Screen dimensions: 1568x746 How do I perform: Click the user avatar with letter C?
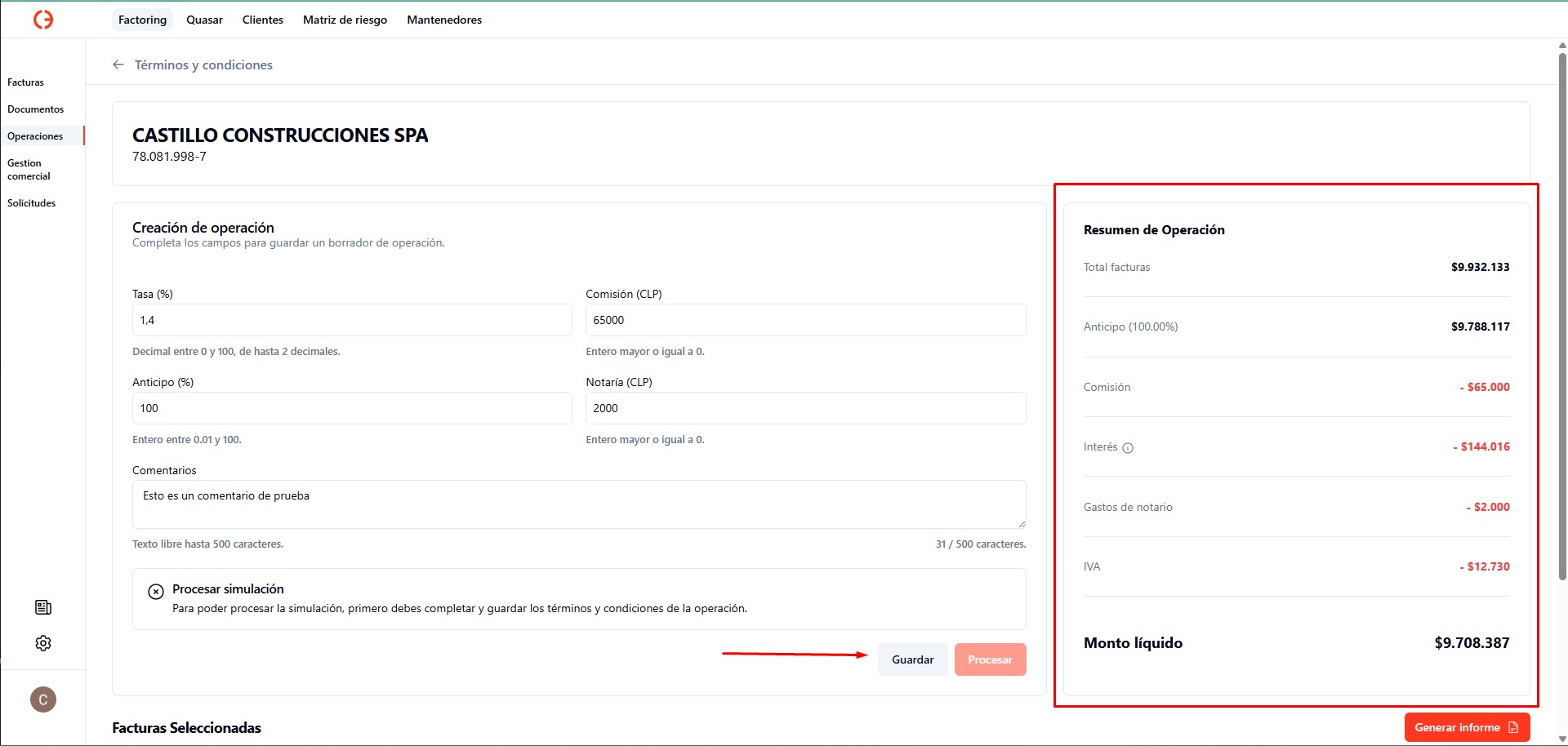43,699
